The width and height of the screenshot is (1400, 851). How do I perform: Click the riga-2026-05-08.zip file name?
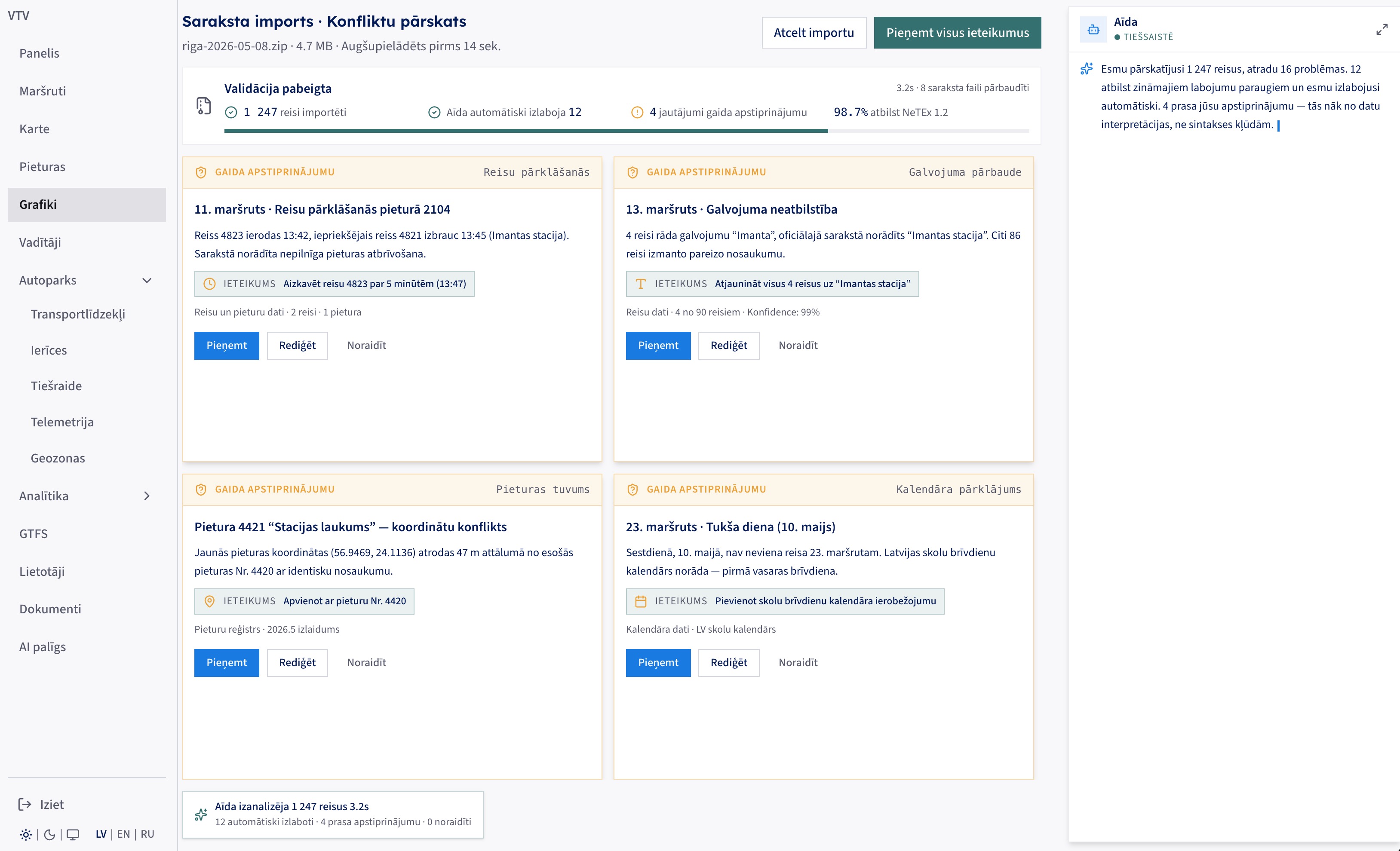[x=235, y=46]
